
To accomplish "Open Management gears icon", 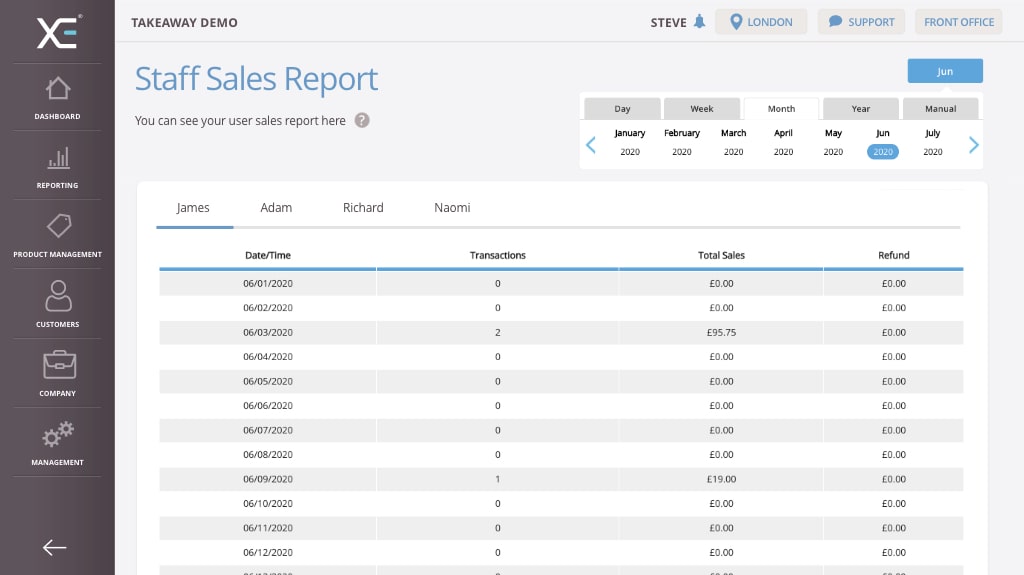I will (58, 434).
